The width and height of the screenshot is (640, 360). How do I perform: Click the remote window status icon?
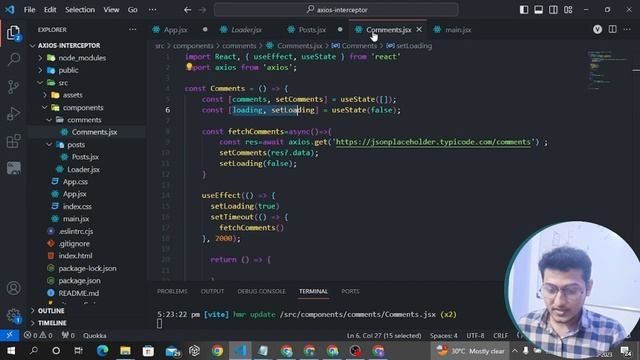(x=9, y=335)
